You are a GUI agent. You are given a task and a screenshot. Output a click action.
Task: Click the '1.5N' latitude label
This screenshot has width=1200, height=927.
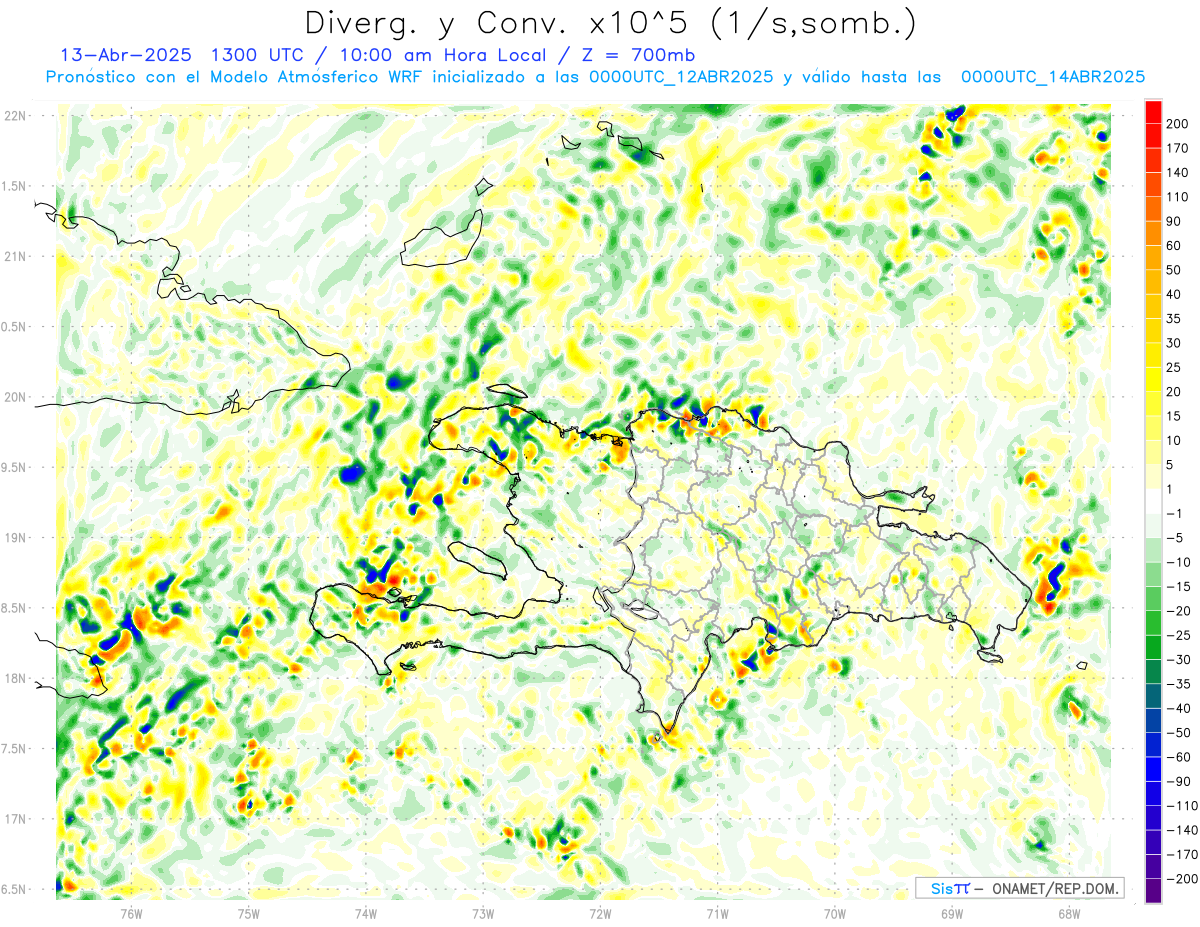click(x=13, y=186)
